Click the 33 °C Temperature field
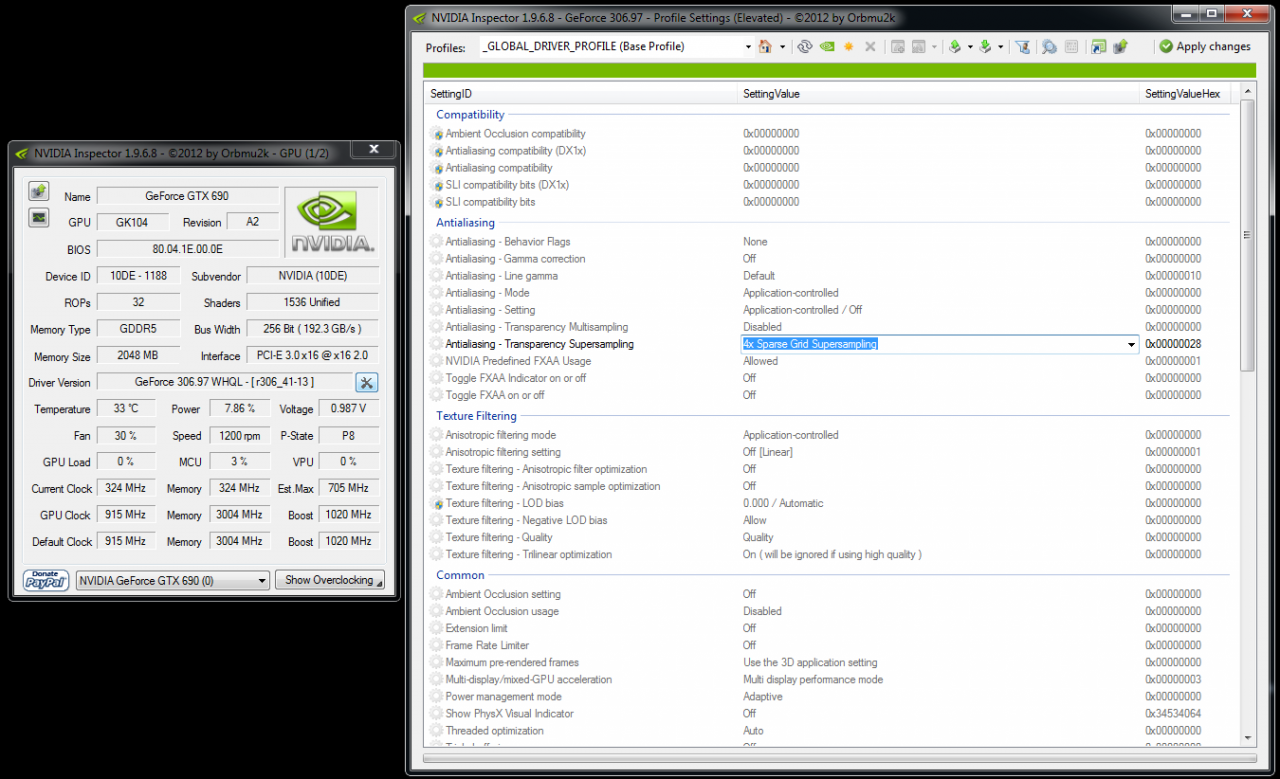Screen dimensions: 1280x779 coord(126,409)
